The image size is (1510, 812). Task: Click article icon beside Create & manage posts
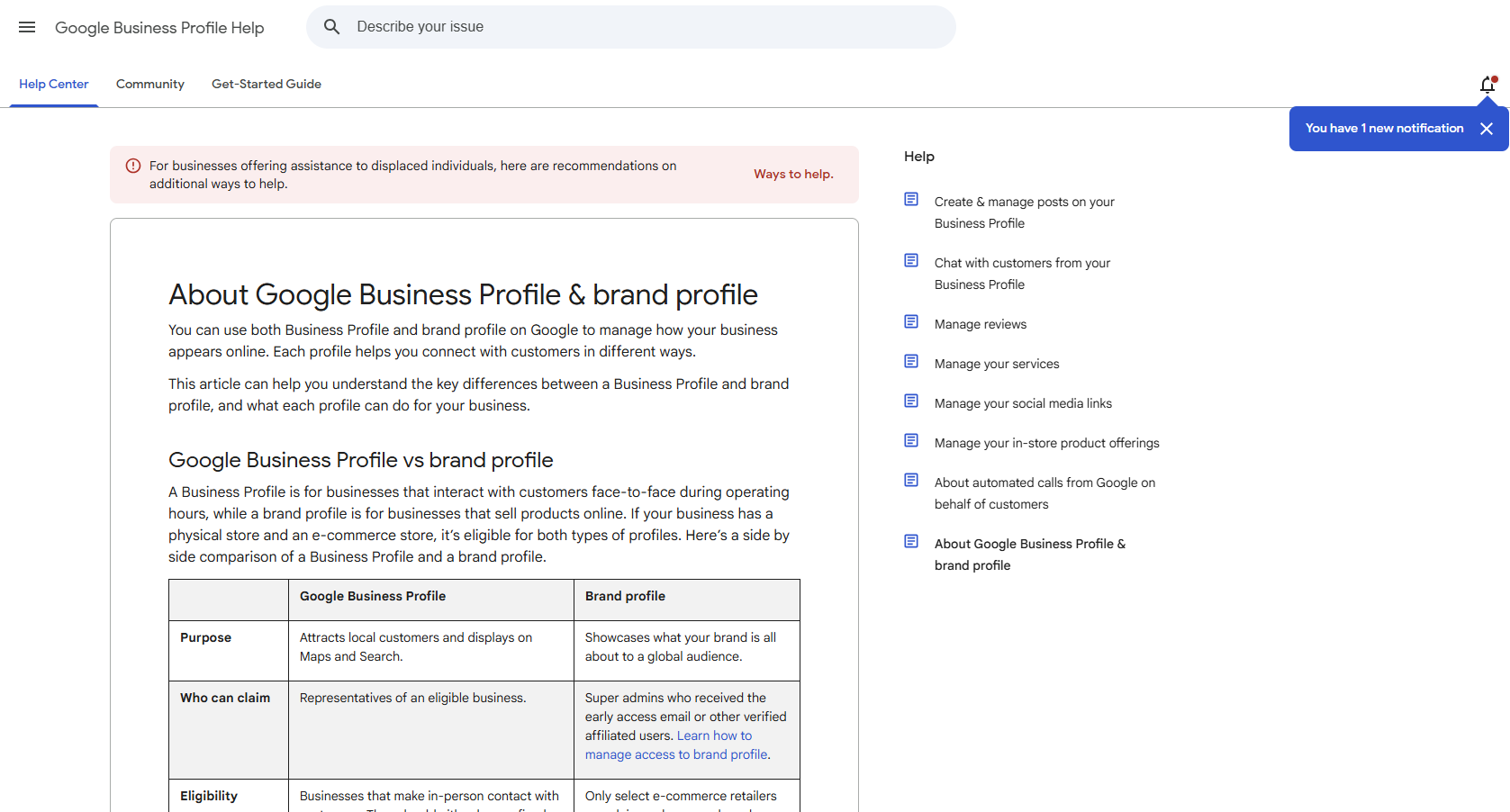911,199
